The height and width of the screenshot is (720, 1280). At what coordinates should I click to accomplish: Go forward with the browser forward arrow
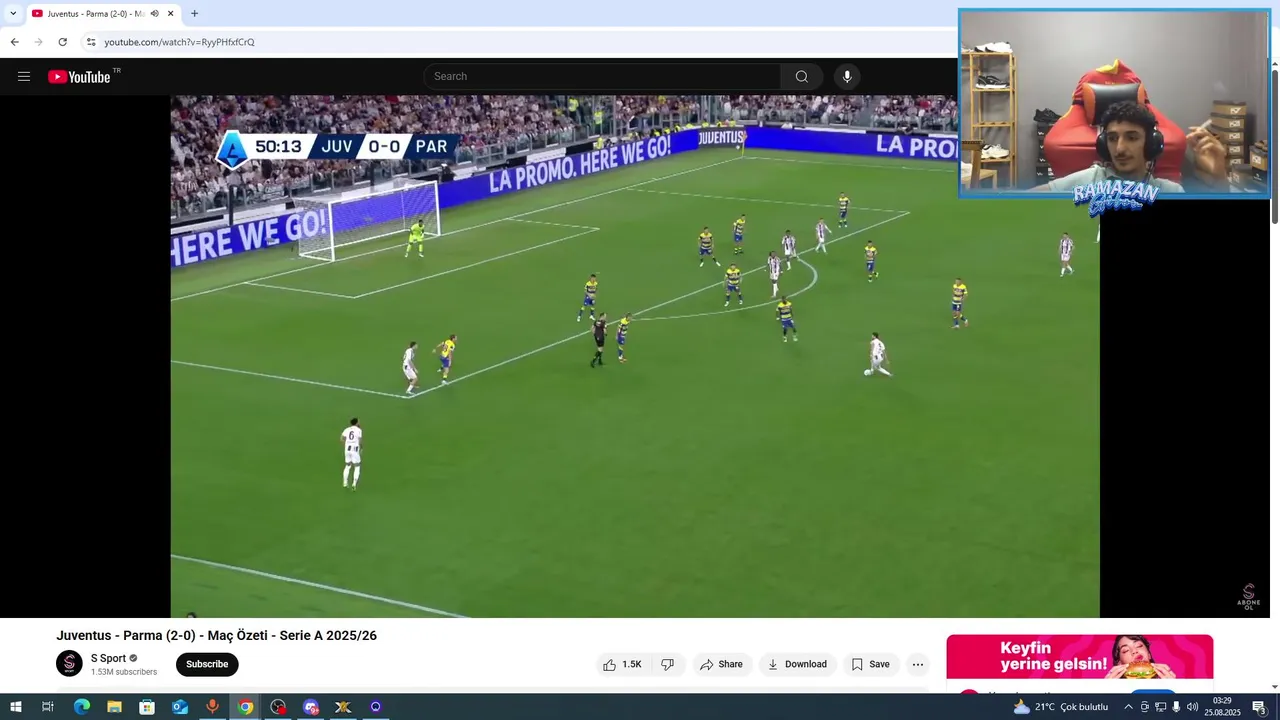click(38, 42)
